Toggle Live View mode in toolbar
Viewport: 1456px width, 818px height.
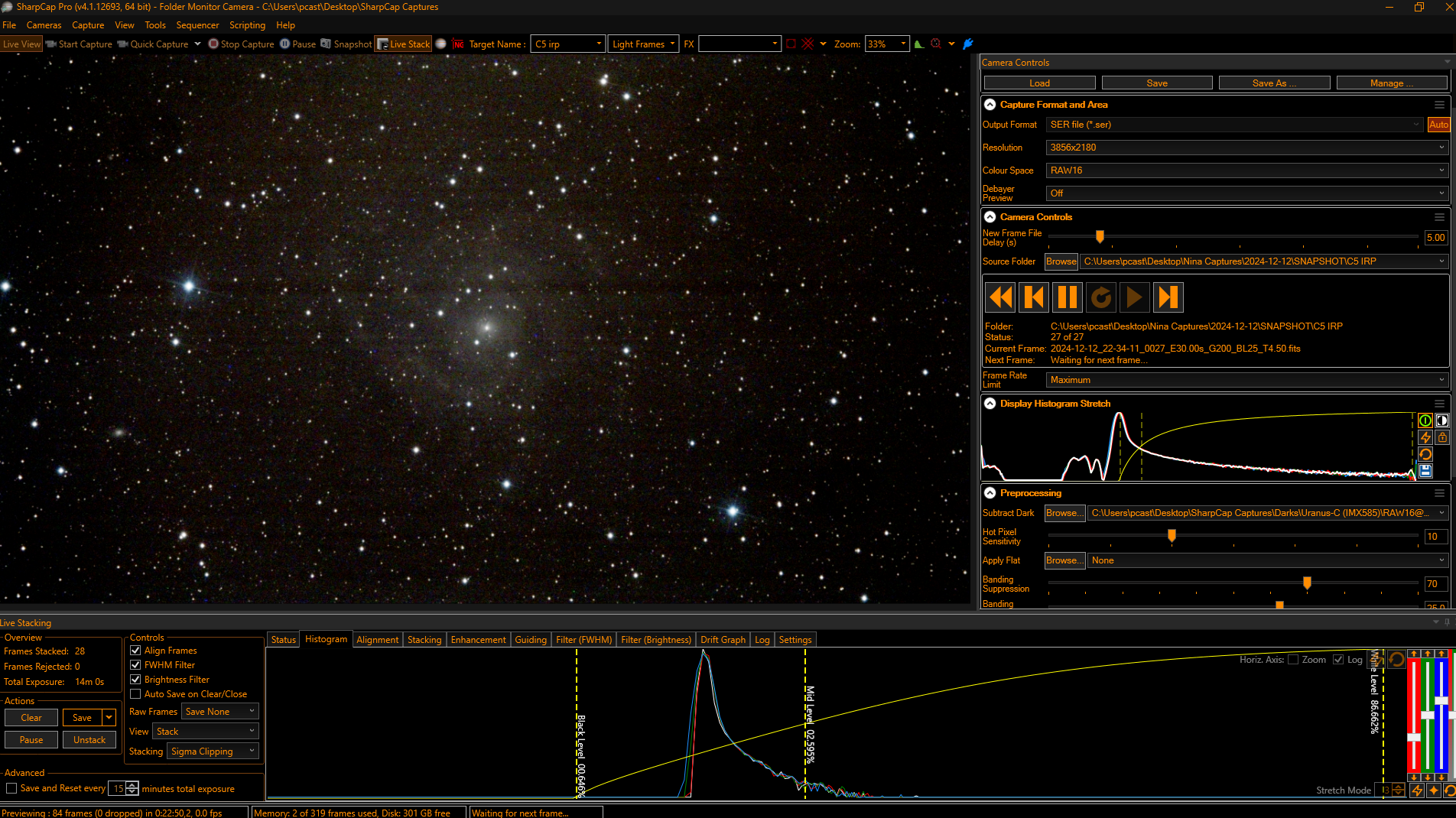(21, 44)
